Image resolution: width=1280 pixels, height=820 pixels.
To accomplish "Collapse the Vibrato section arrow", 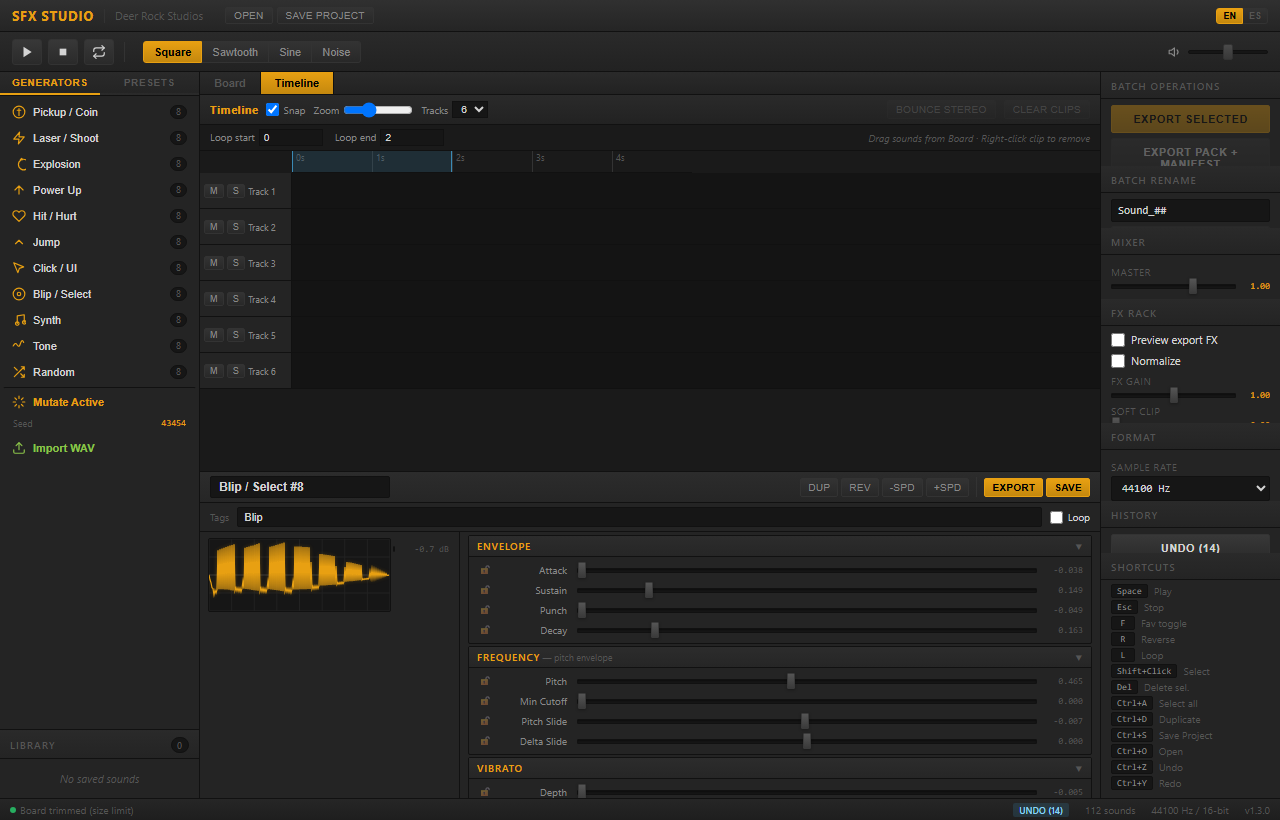I will 1078,769.
